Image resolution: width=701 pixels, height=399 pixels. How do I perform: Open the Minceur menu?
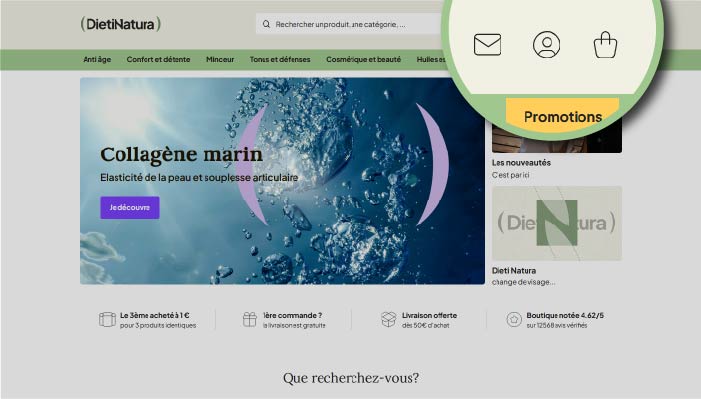tap(220, 59)
